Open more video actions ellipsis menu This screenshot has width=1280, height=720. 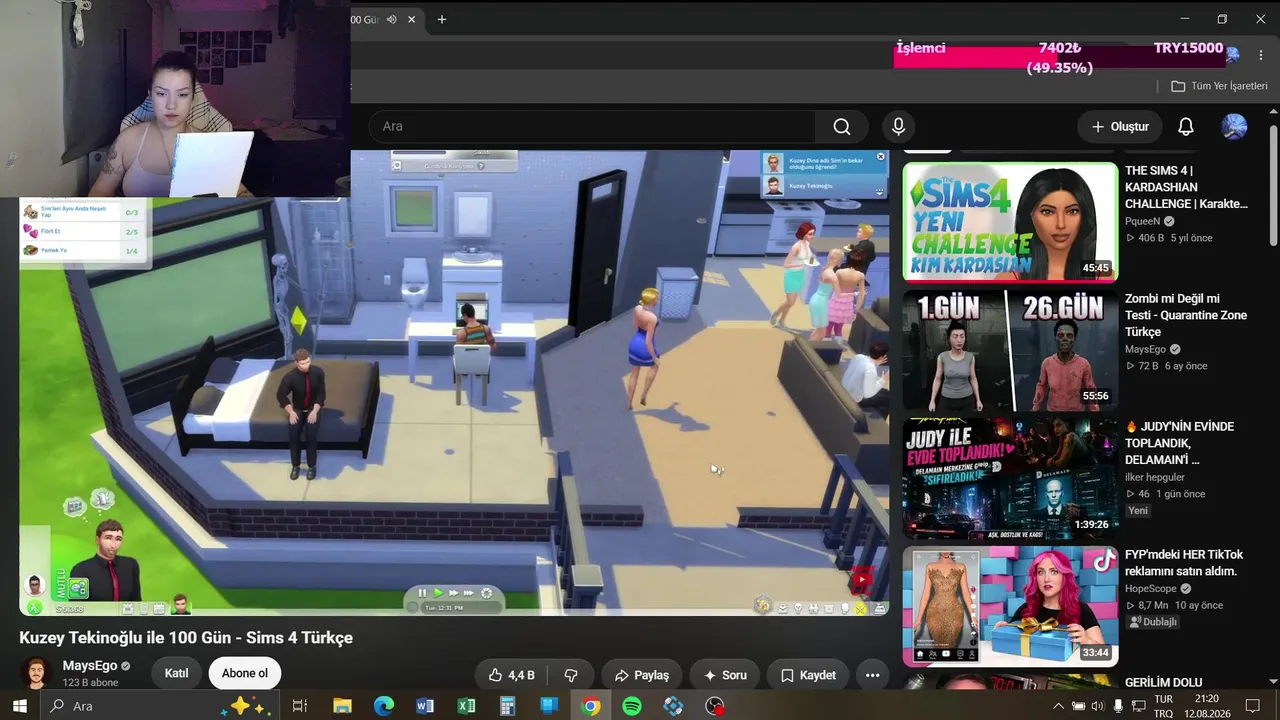coord(872,675)
